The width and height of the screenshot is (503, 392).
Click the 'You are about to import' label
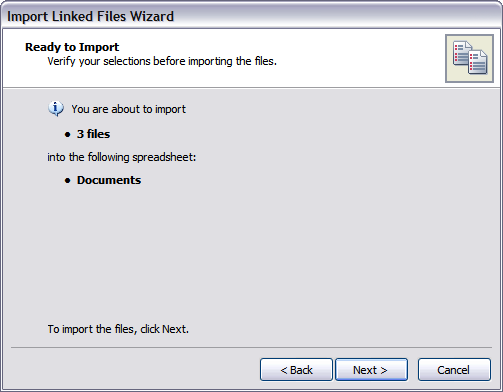129,109
